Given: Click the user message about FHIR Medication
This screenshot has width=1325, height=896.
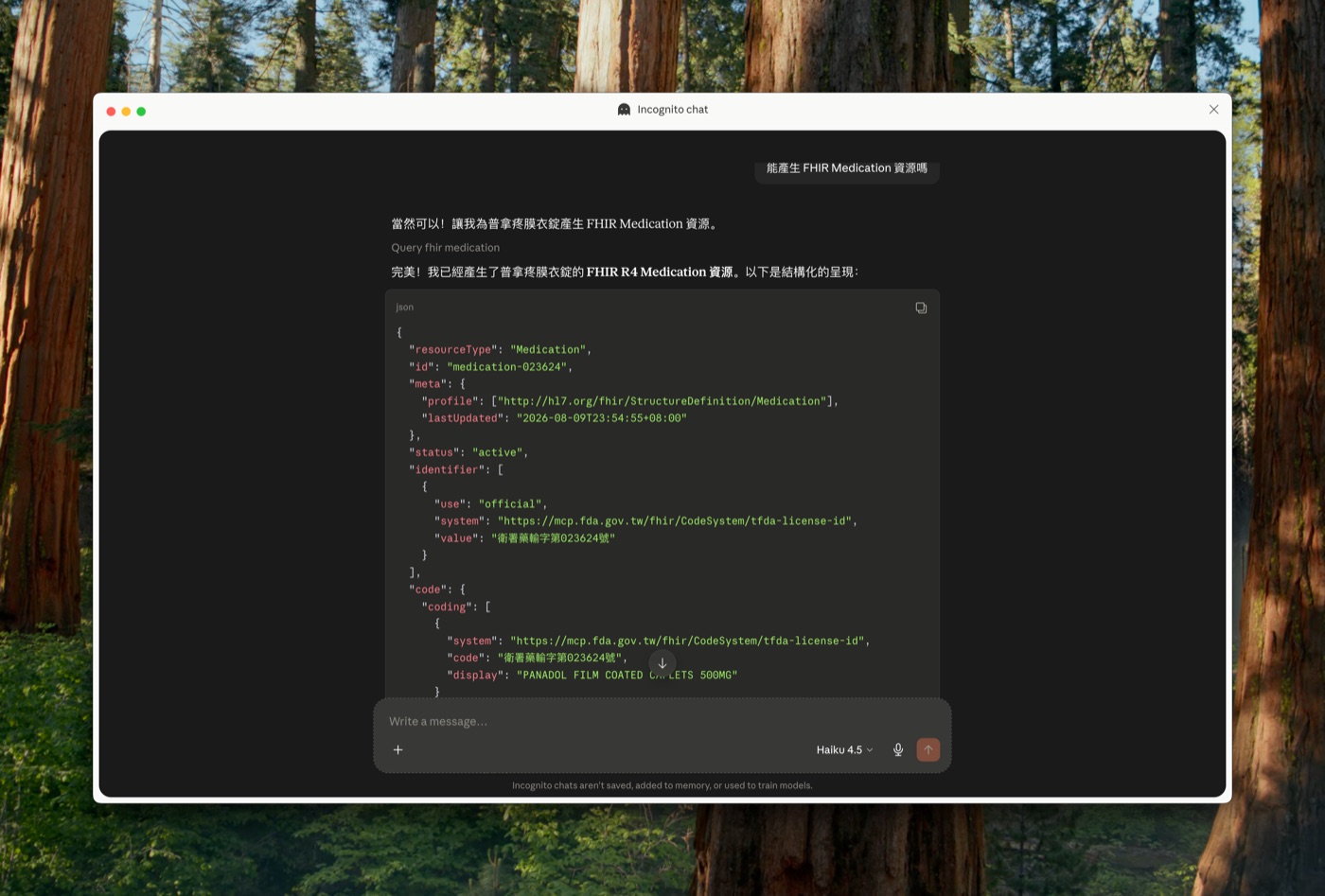Looking at the screenshot, I should coord(847,168).
